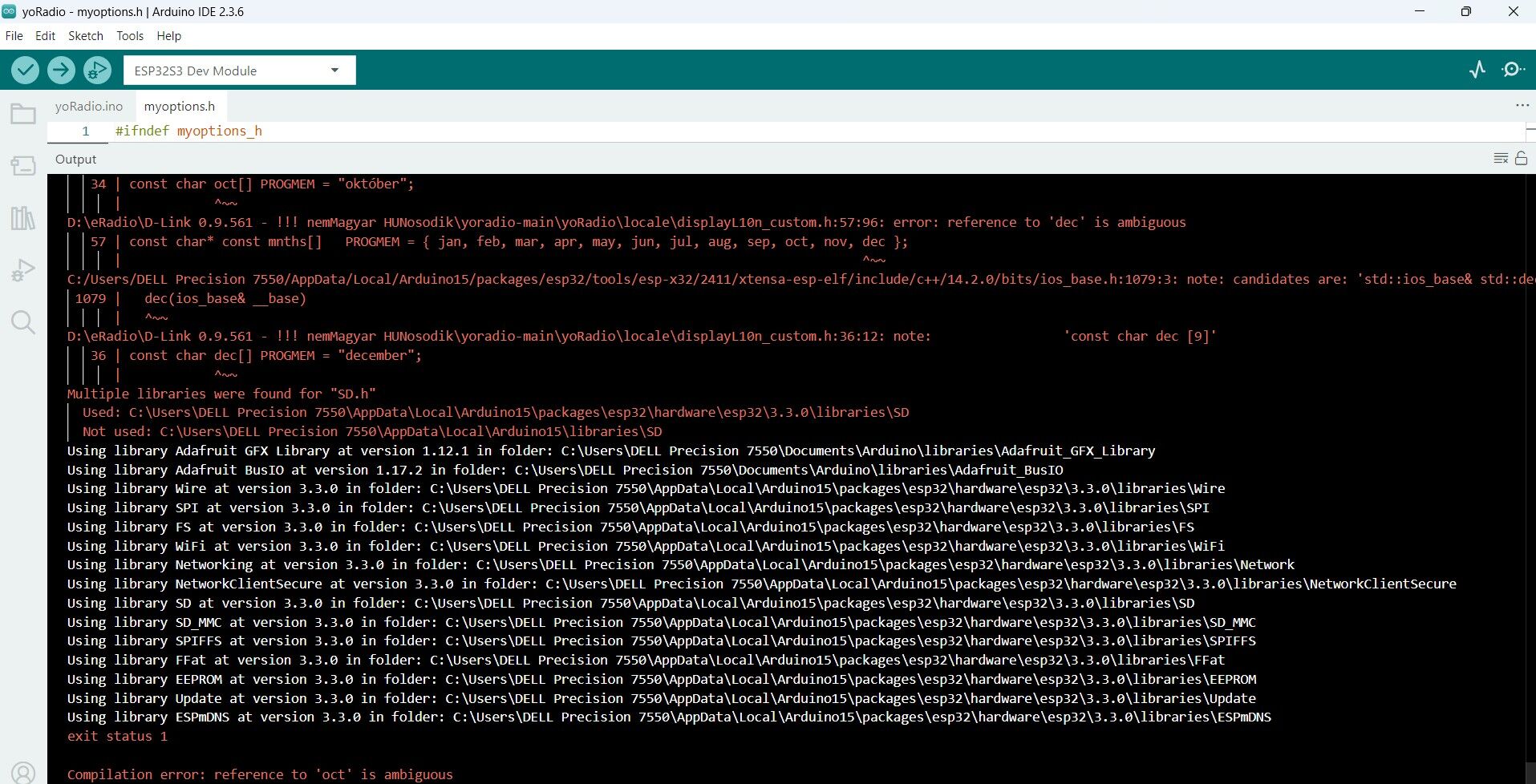Viewport: 1536px width, 784px height.
Task: Click 'Using library SD at version 3.3.0' line
Action: (x=630, y=603)
